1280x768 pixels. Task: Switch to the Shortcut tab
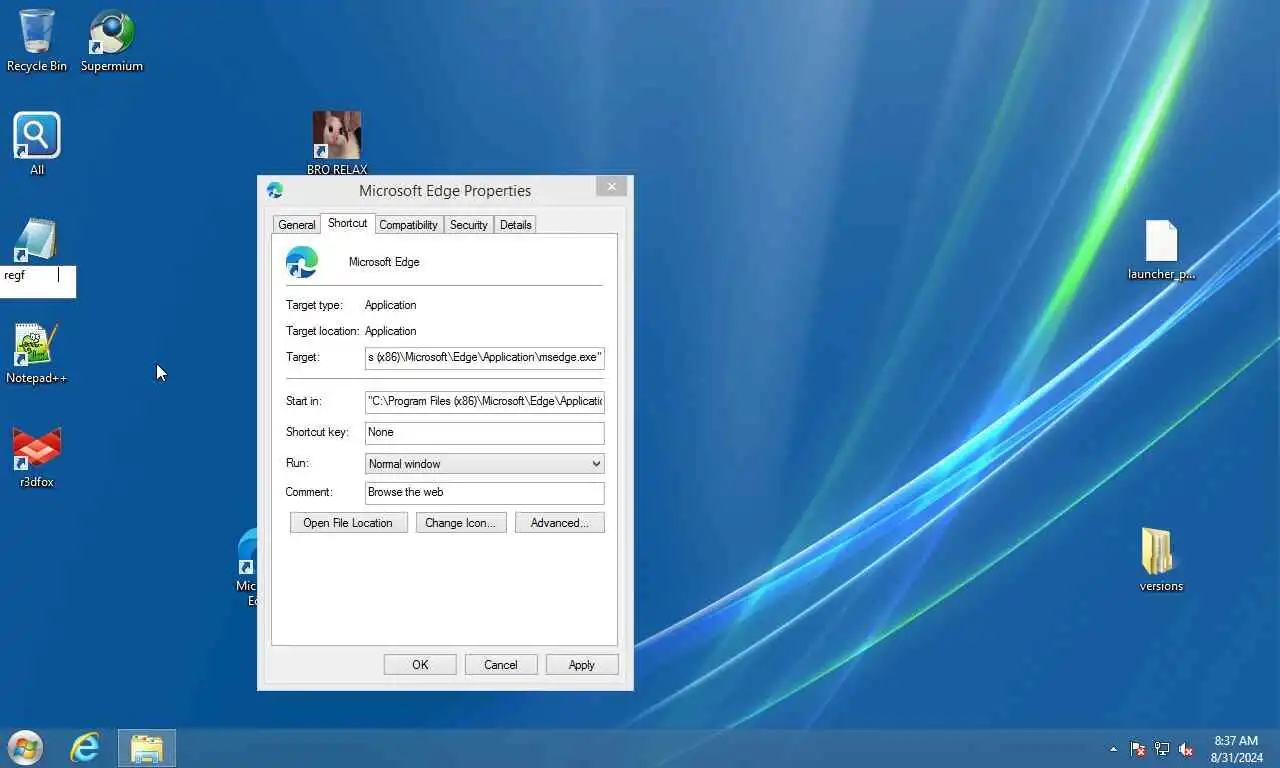347,223
